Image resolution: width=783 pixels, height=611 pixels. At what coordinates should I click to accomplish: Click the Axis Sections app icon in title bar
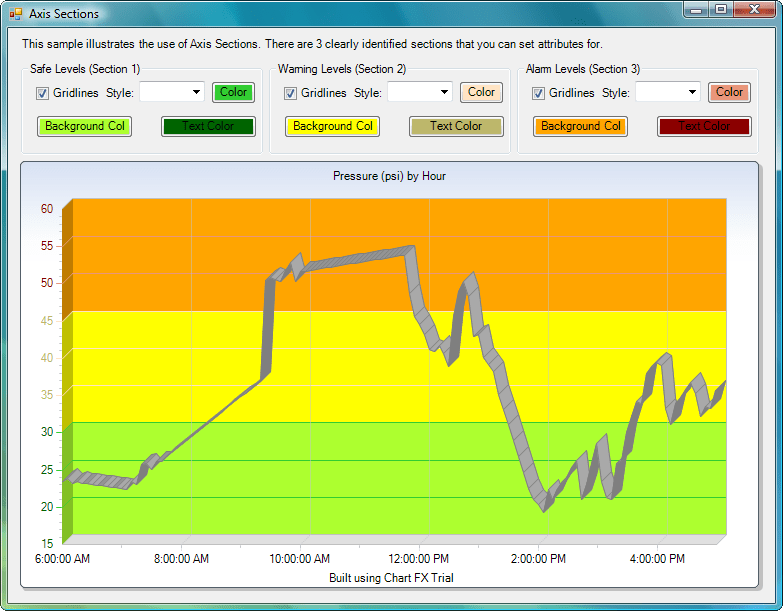tap(15, 14)
